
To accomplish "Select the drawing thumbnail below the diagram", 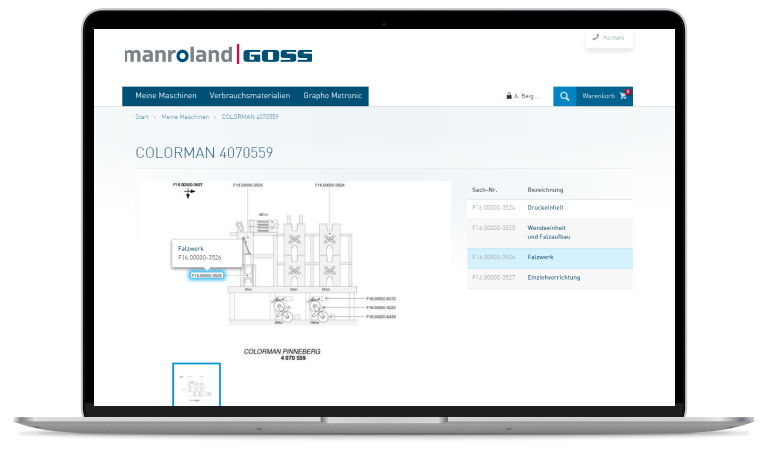I will click(196, 384).
